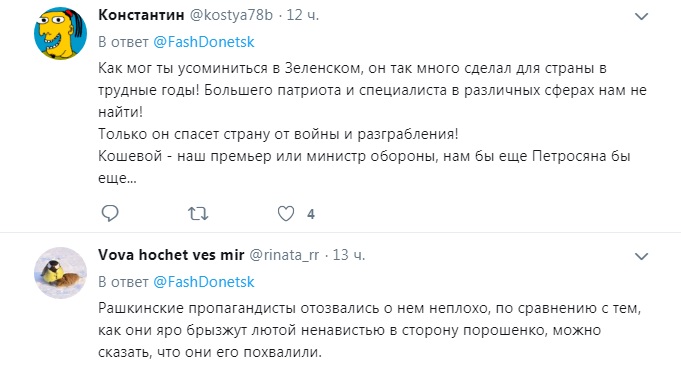Screen dimensions: 681x367
Task: Click the handle @rinata_rr
Action: point(284,255)
